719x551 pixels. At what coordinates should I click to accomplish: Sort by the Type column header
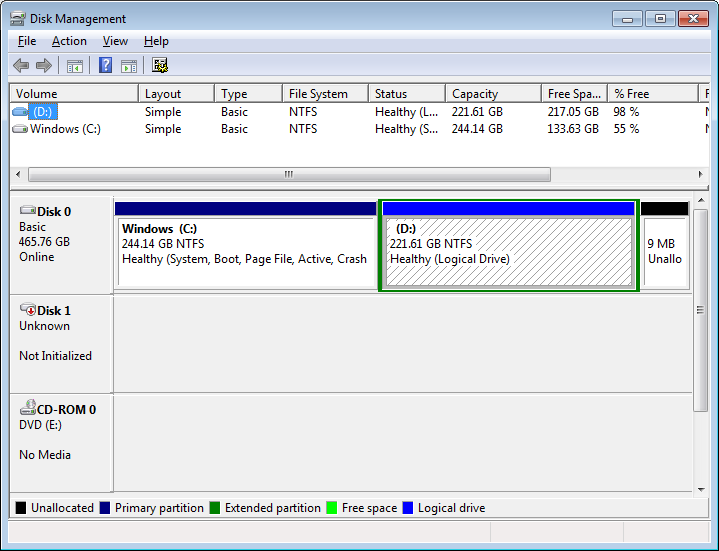pos(249,94)
